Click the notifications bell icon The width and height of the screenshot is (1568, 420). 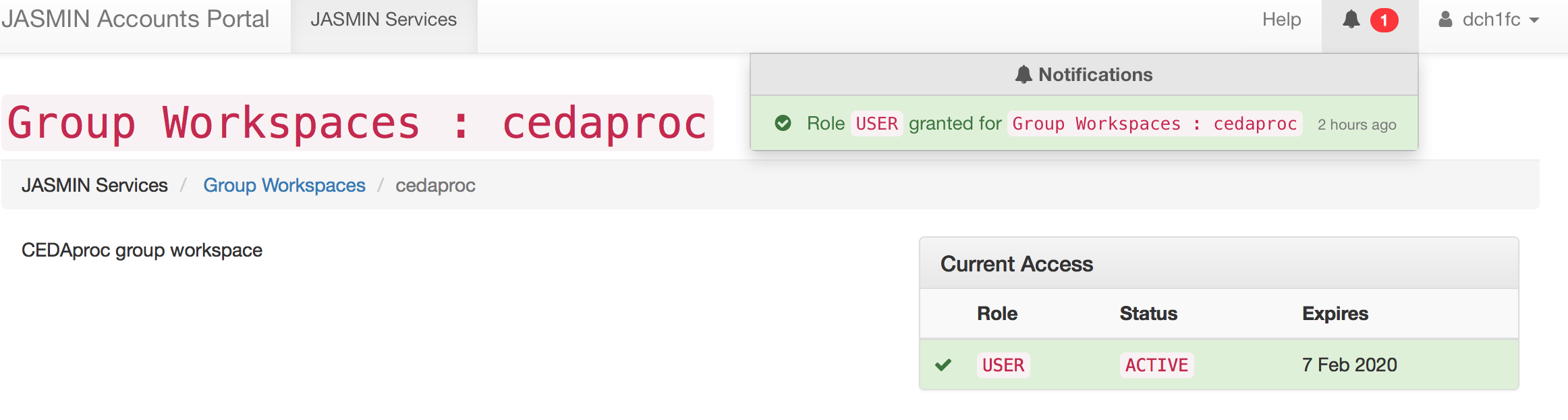pos(1351,20)
